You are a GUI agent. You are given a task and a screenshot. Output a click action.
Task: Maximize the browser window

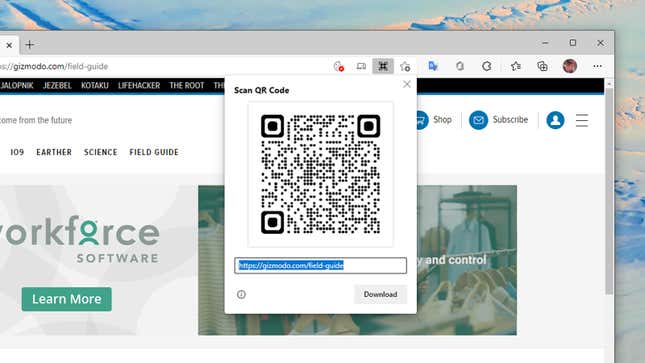pos(573,43)
